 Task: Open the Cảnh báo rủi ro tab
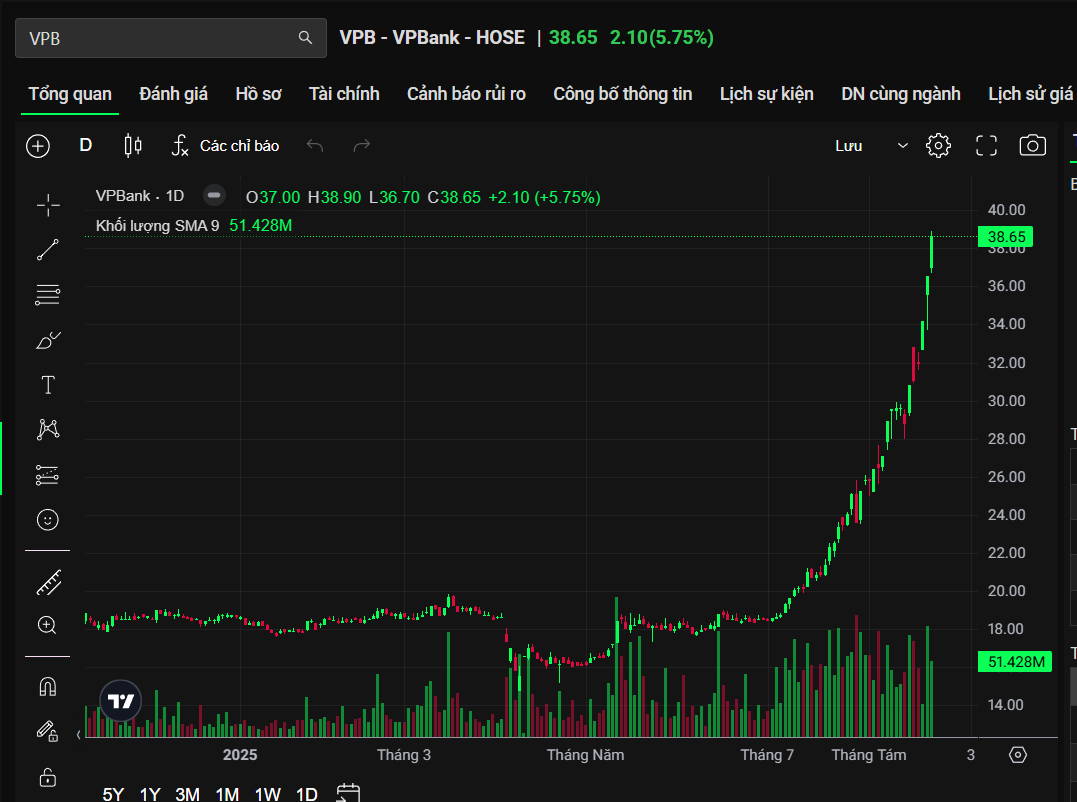click(x=466, y=94)
